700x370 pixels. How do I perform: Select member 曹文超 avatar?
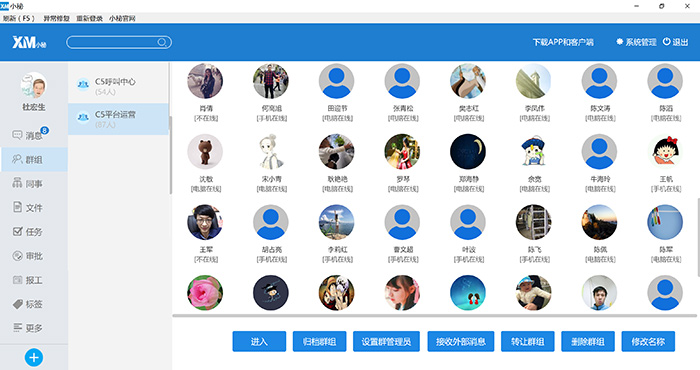pyautogui.click(x=402, y=222)
